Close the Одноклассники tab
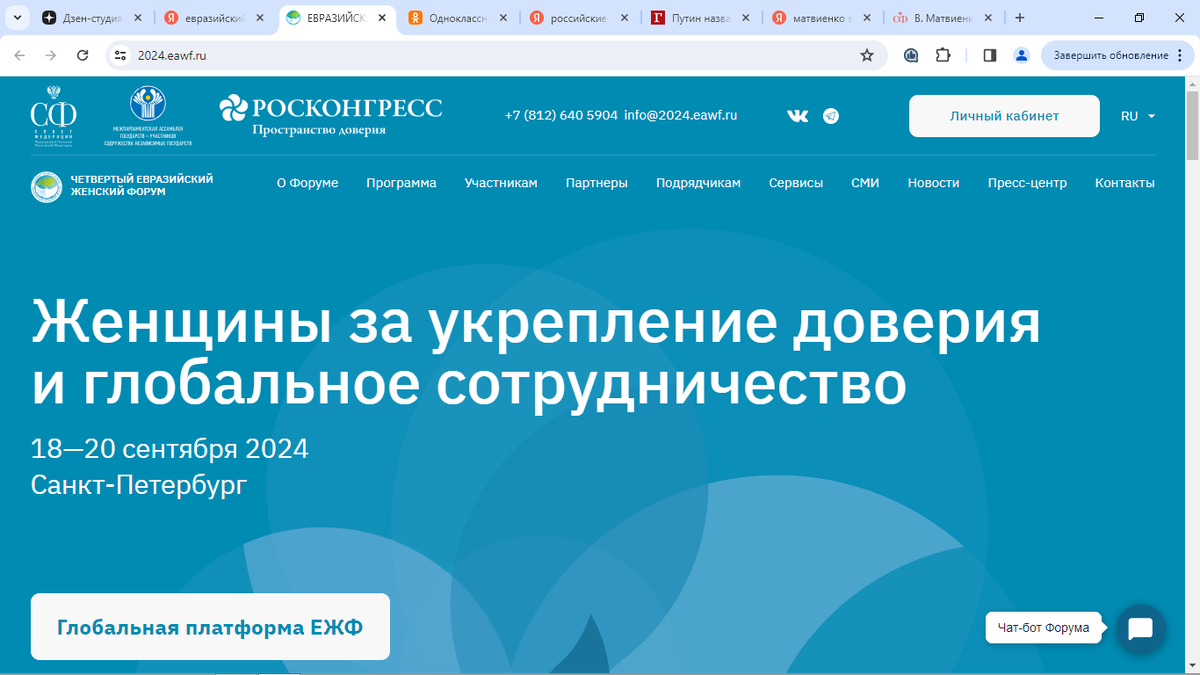The height and width of the screenshot is (675, 1200). pos(503,18)
